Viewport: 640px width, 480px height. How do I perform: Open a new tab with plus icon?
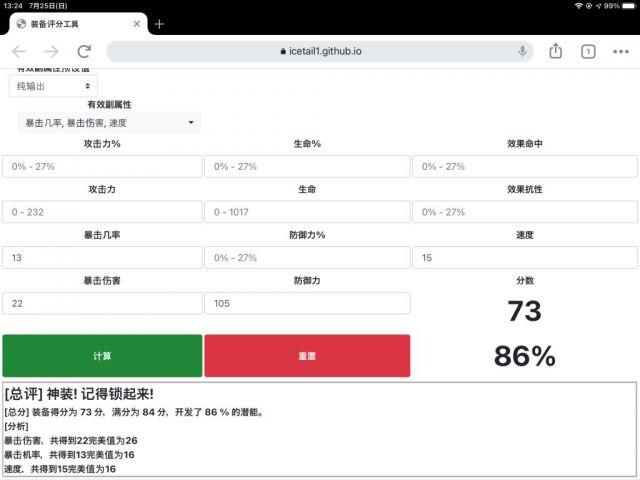tap(159, 24)
